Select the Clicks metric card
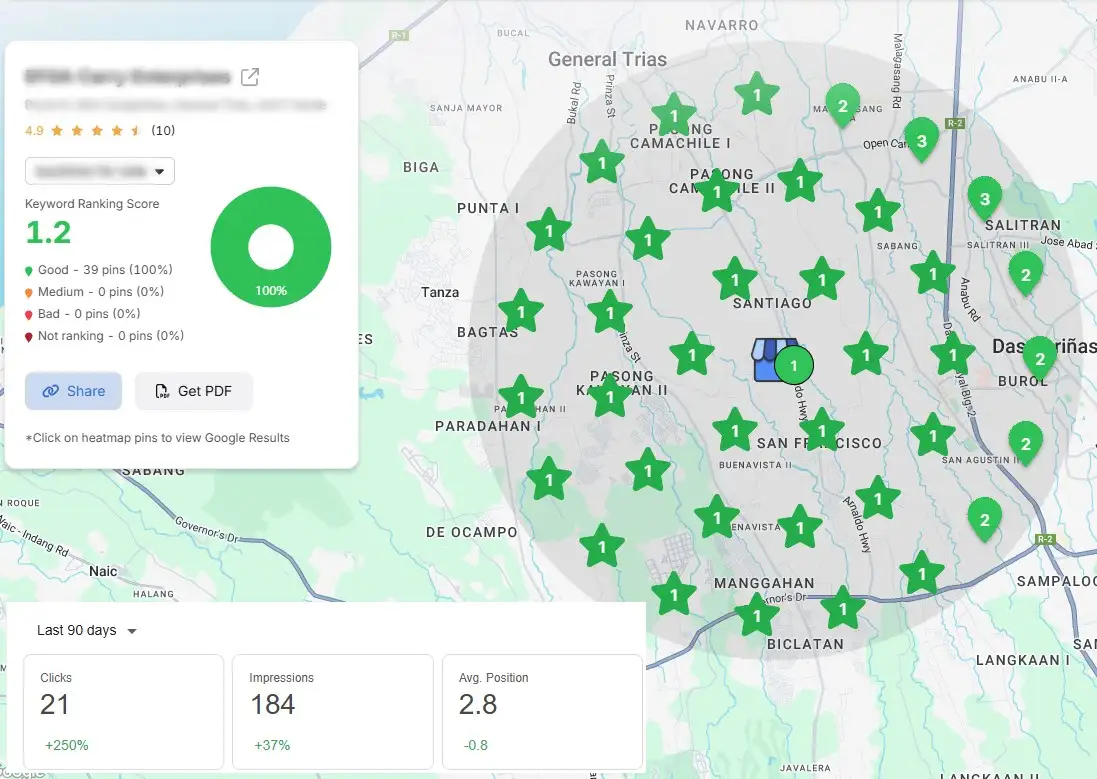This screenshot has height=779, width=1097. click(x=123, y=711)
